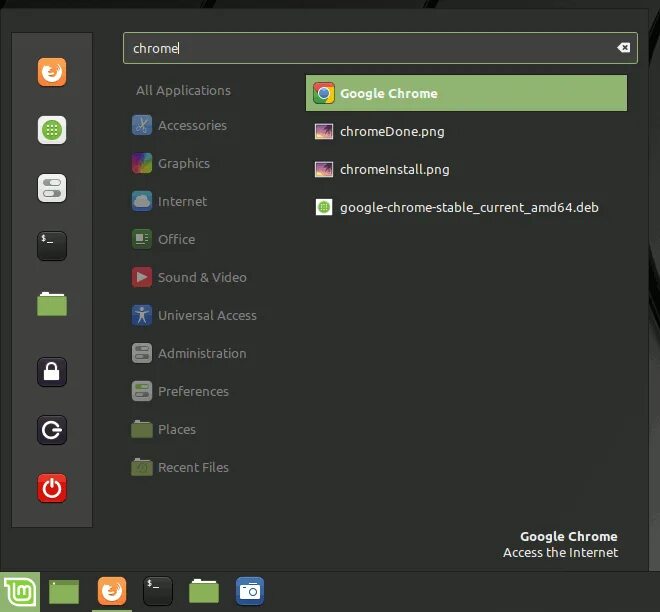Screen dimensions: 660x612
Task: Open google-chrome-stable_current_amd64.deb file name
Action: coord(469,208)
